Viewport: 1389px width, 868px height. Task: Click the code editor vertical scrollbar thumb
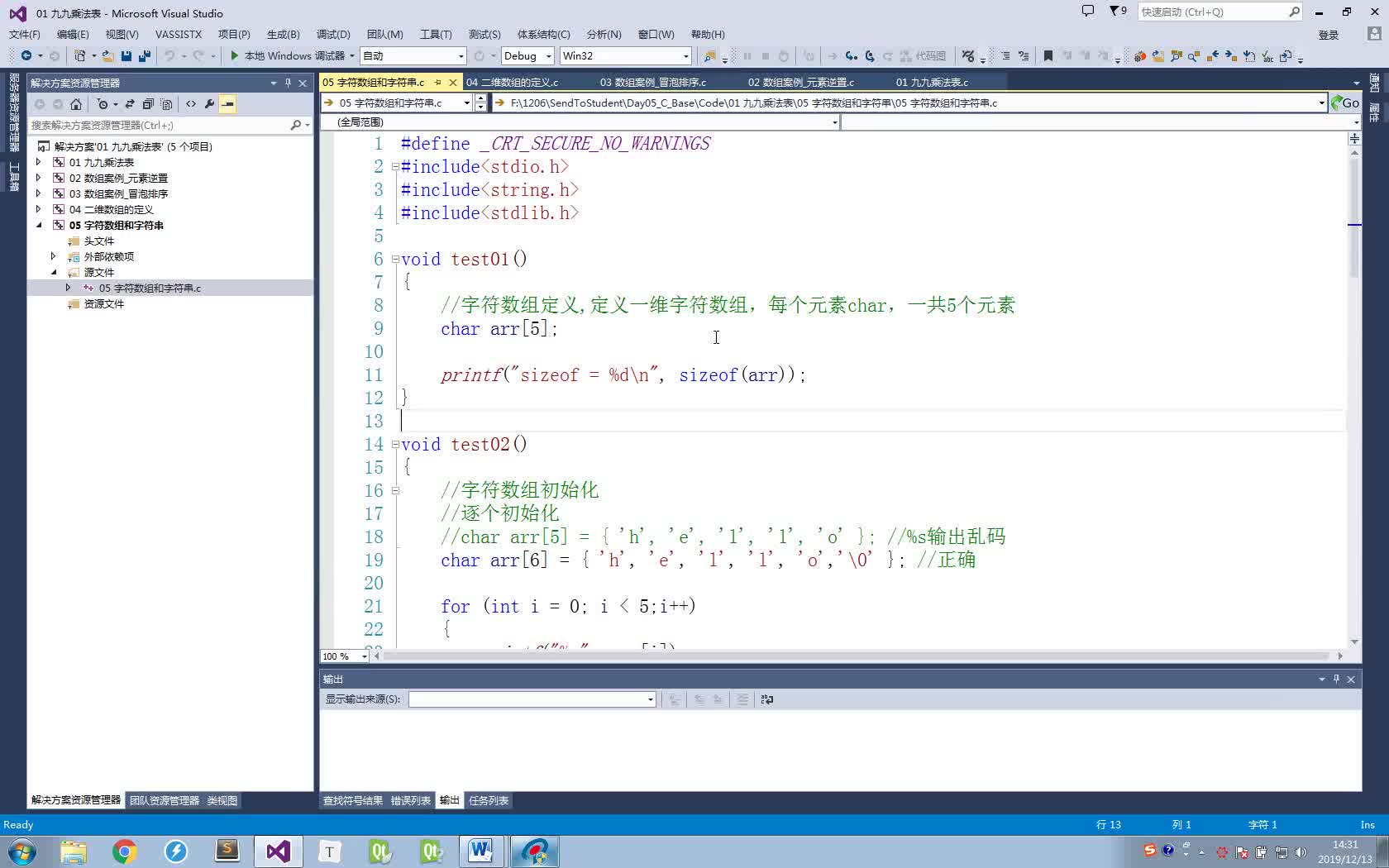[x=1354, y=219]
